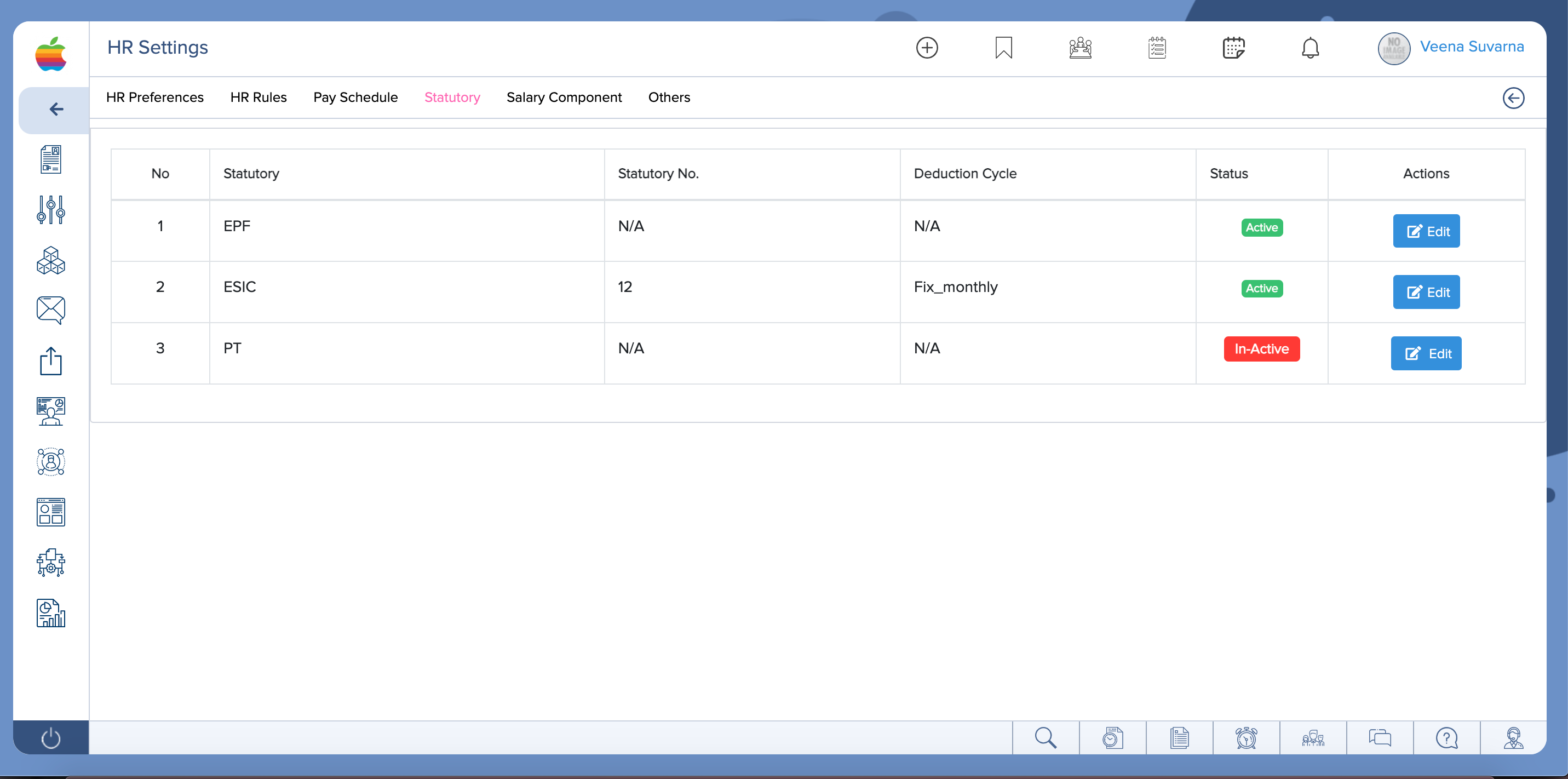The height and width of the screenshot is (779, 1568).
Task: Edit the PT statutory row
Action: (1426, 353)
